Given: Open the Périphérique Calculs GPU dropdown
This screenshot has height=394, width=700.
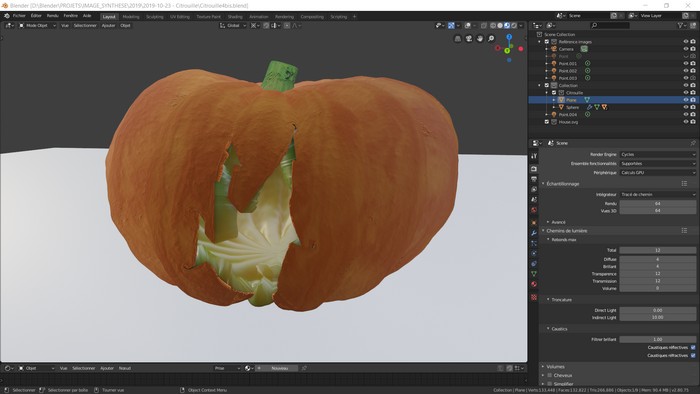Looking at the screenshot, I should tap(657, 173).
